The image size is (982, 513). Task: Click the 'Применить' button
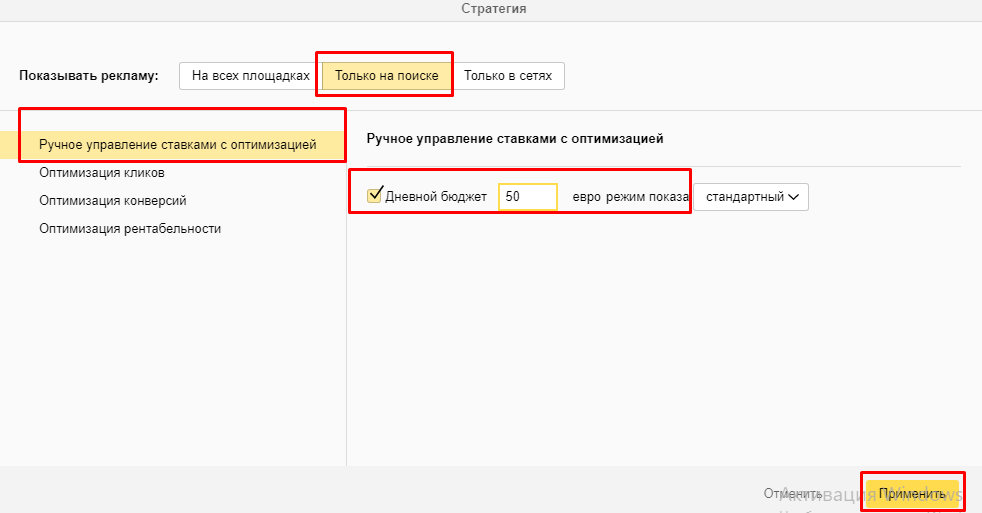(x=912, y=494)
